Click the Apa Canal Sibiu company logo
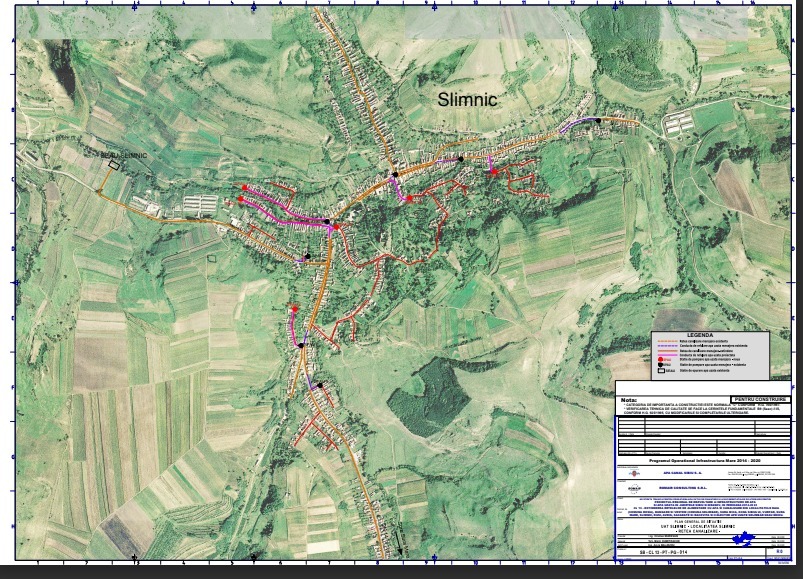The image size is (803, 579). pyautogui.click(x=635, y=473)
